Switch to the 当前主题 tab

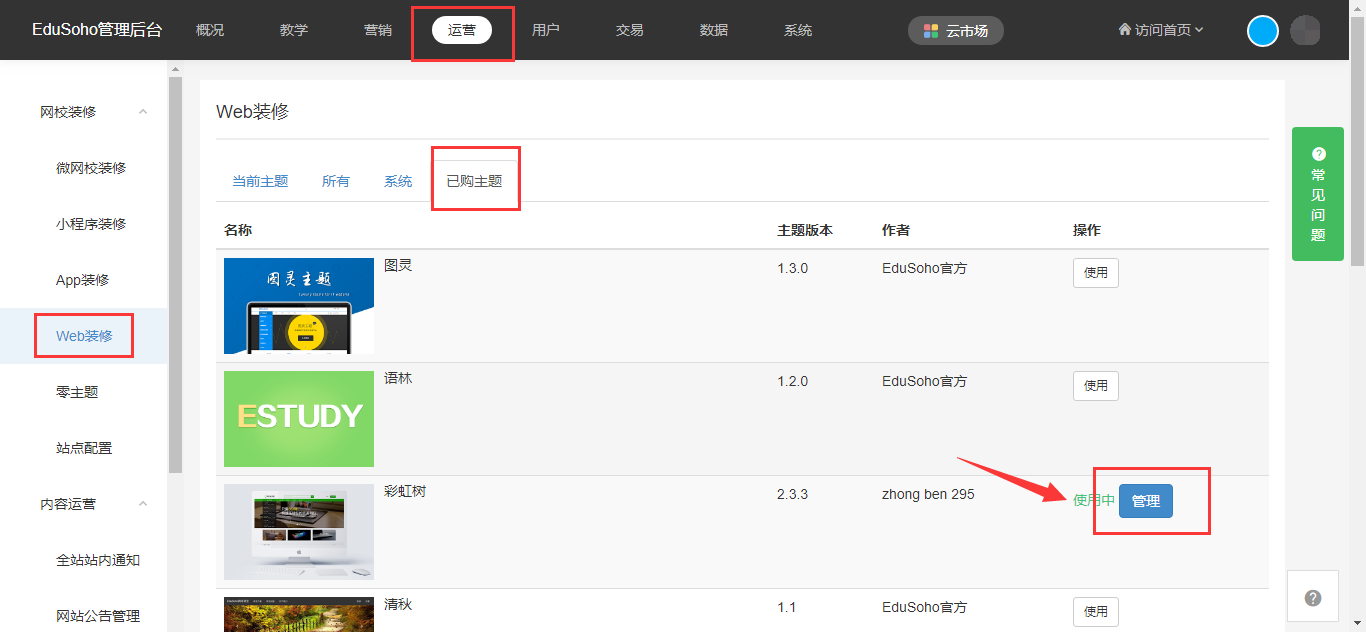(x=260, y=181)
